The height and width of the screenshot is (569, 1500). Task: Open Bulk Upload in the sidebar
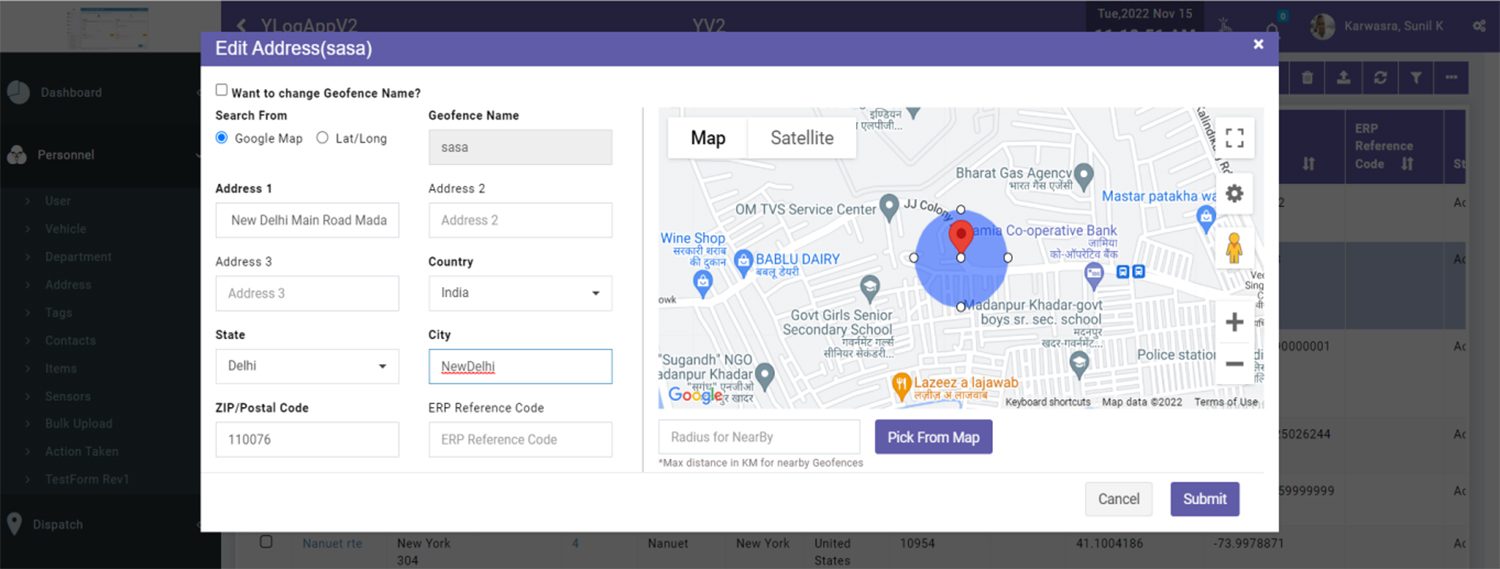79,424
